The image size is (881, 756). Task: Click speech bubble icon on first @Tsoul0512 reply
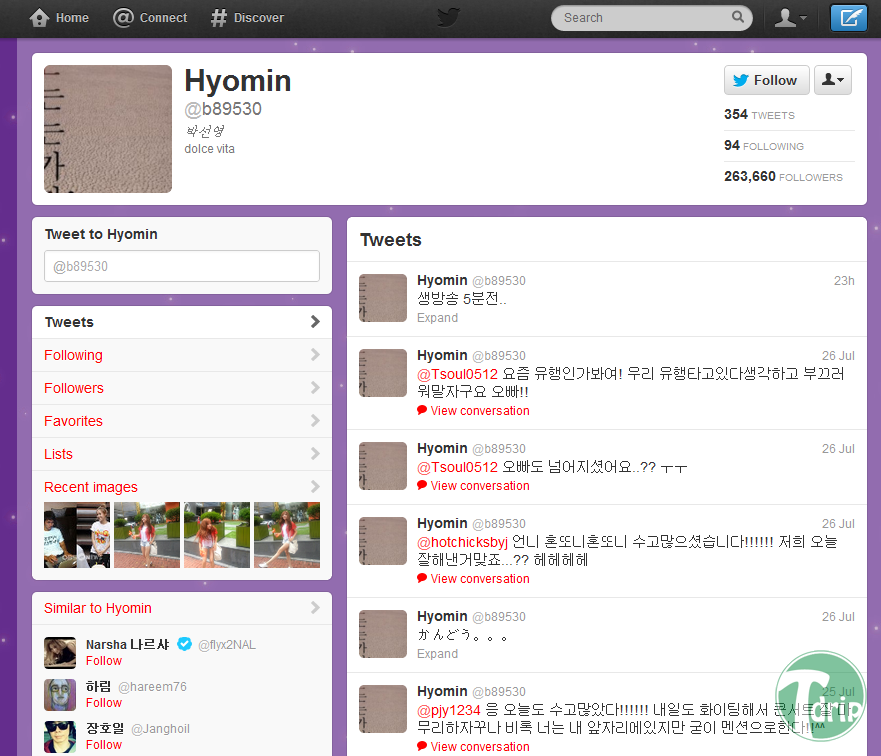[x=422, y=410]
